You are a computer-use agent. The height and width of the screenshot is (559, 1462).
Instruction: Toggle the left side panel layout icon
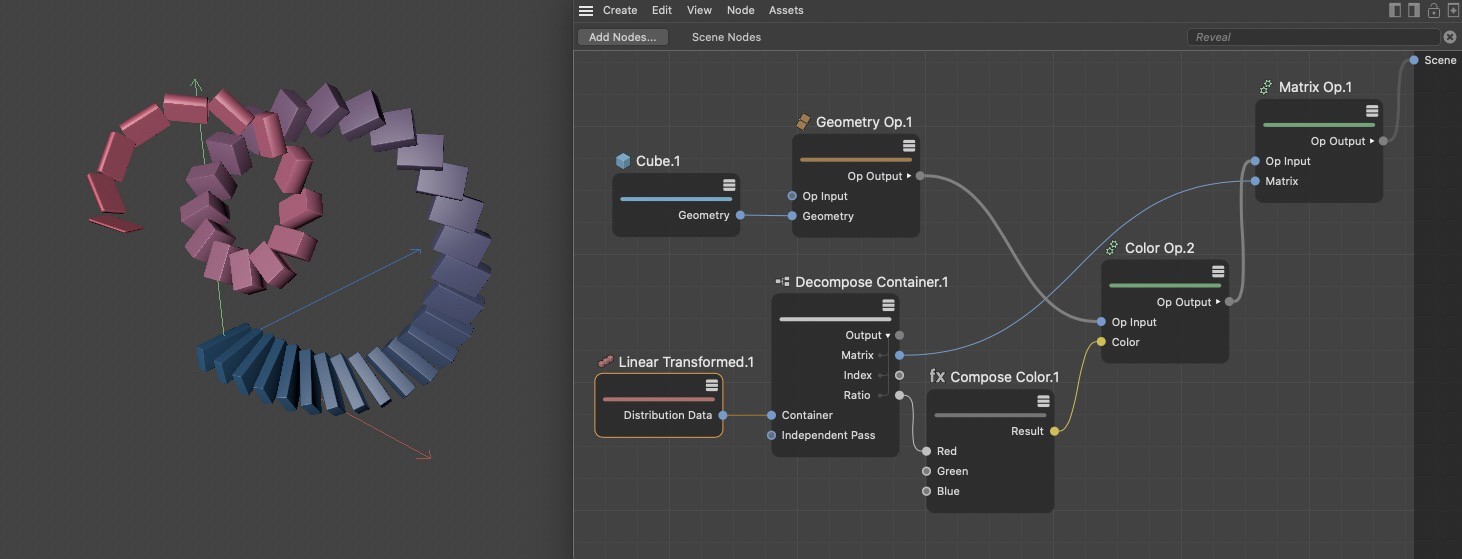1396,10
